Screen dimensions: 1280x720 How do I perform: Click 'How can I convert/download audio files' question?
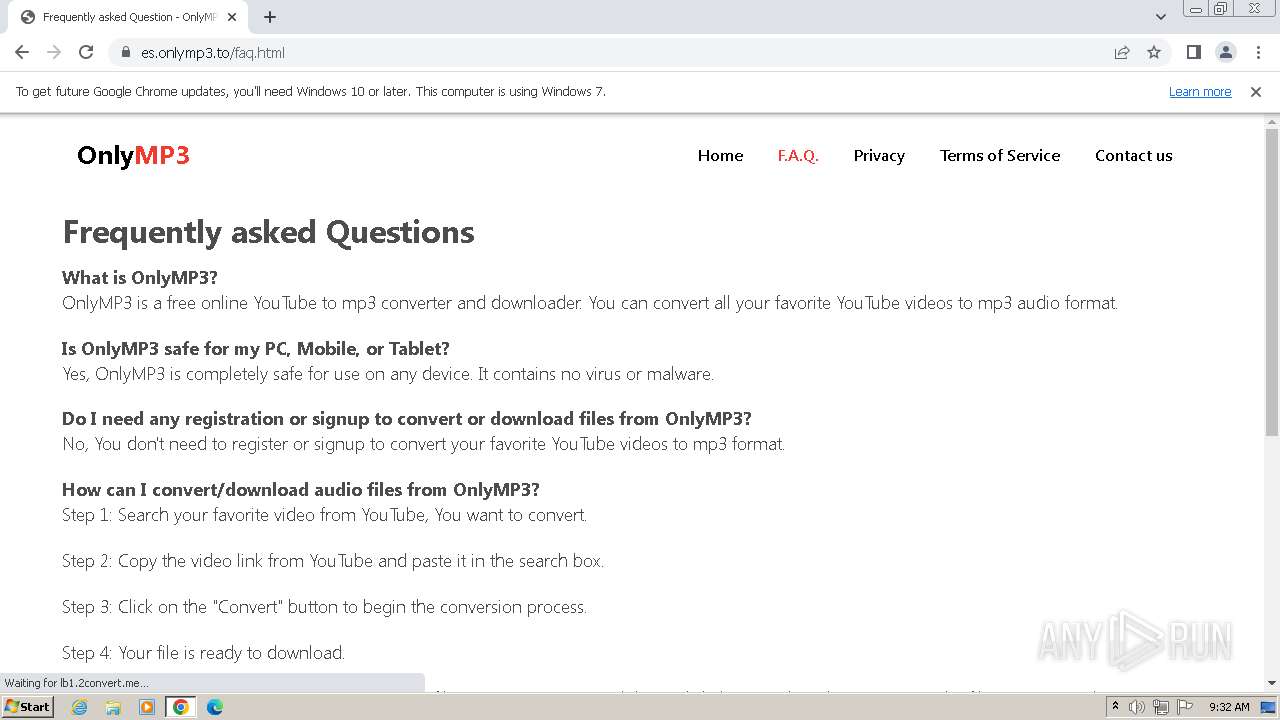pyautogui.click(x=301, y=489)
